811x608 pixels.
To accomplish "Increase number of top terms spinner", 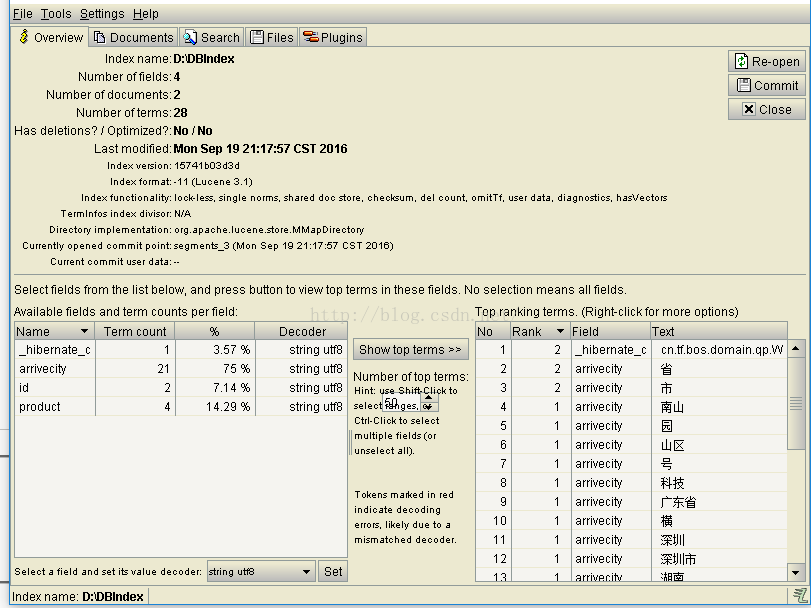I will click(x=429, y=397).
